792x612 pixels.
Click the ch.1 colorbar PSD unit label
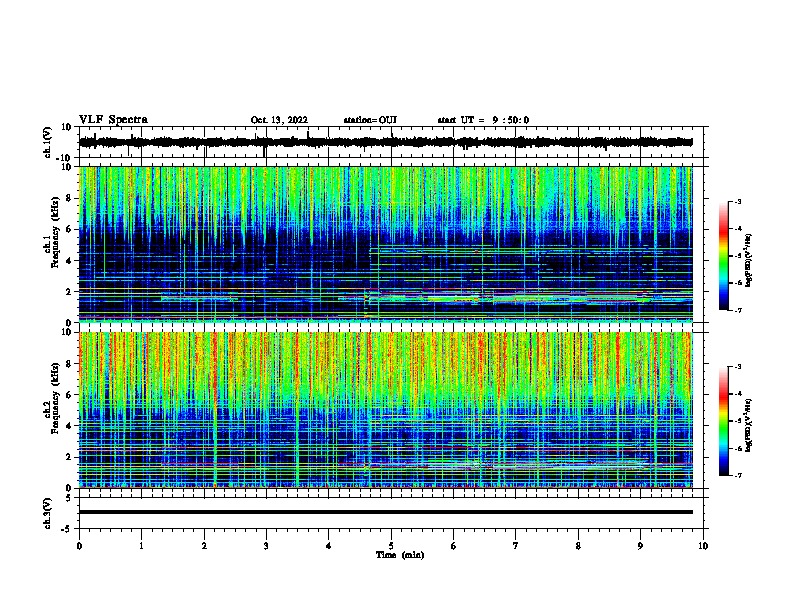point(748,260)
